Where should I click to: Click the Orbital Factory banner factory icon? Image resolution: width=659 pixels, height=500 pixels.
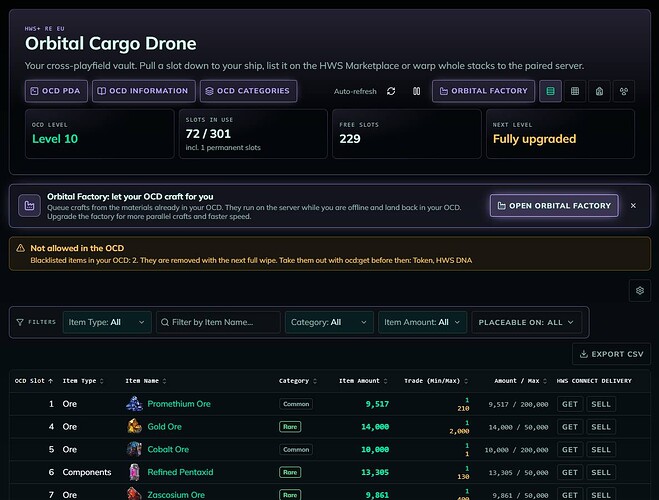pos(29,206)
